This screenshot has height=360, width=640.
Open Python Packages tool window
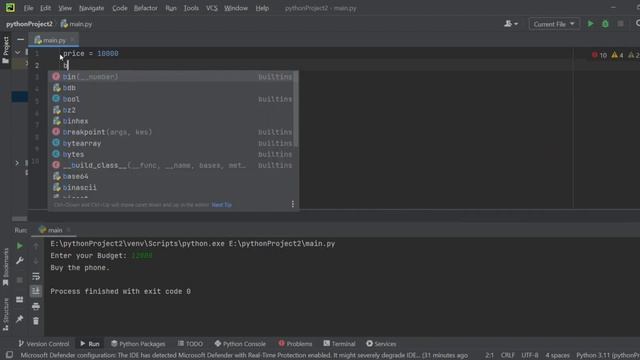[x=138, y=344]
